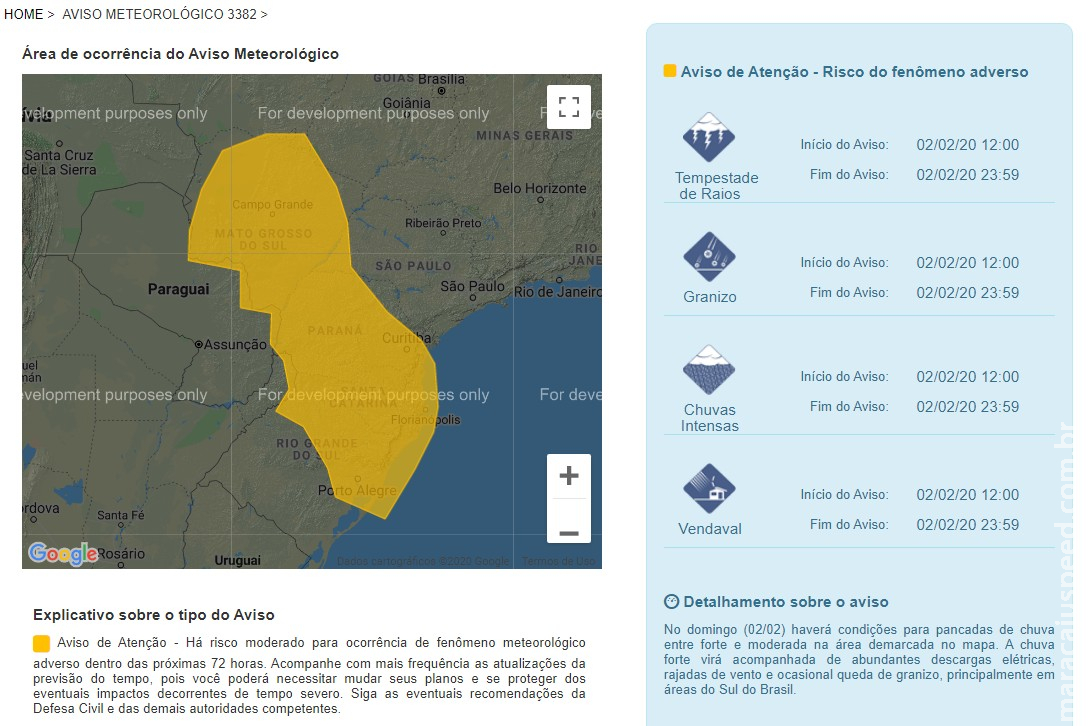The width and height of the screenshot is (1088, 726).
Task: Click the Vendaval label text
Action: (x=709, y=529)
